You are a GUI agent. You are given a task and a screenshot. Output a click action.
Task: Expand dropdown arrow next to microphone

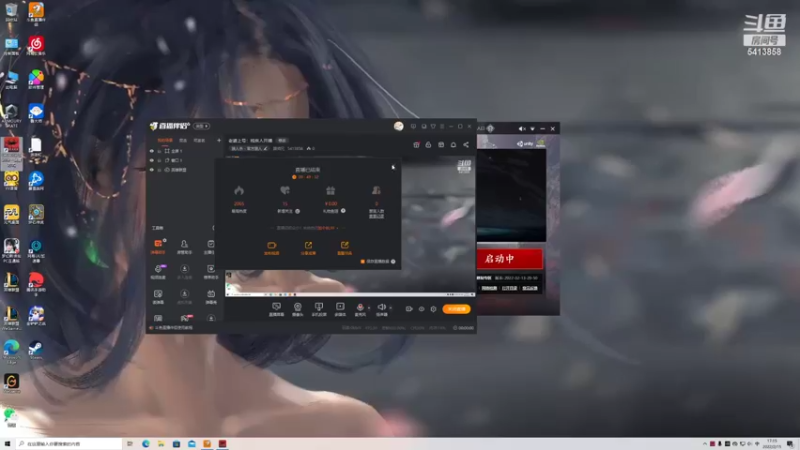(x=369, y=308)
